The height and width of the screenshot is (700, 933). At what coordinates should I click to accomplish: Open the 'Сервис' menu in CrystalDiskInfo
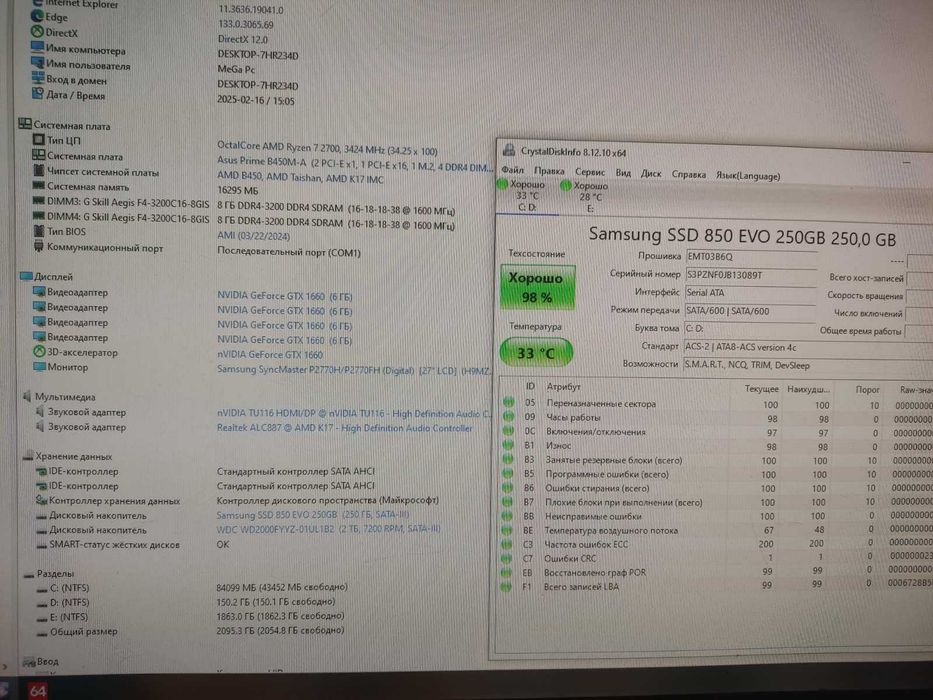point(590,172)
